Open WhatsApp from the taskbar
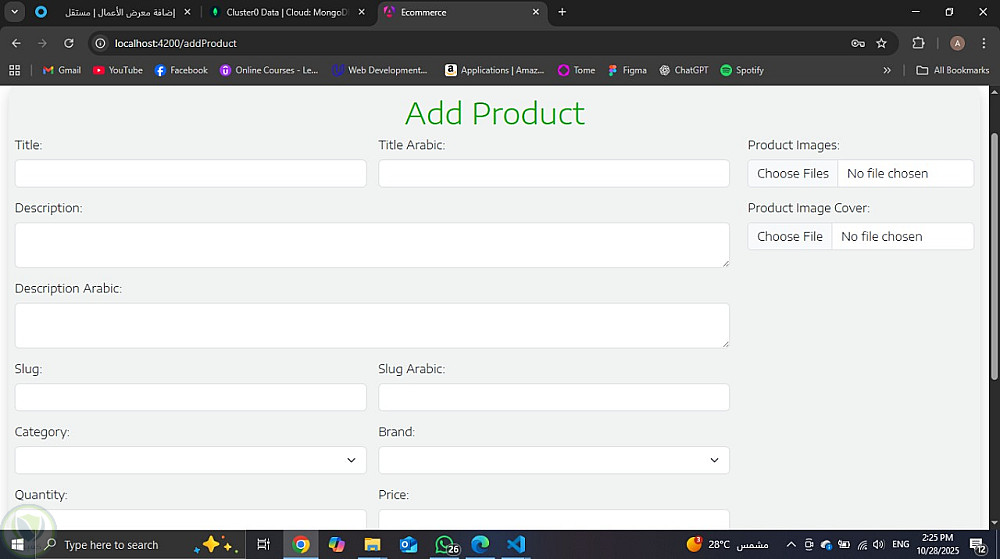Viewport: 1000px width, 559px height. coord(446,544)
